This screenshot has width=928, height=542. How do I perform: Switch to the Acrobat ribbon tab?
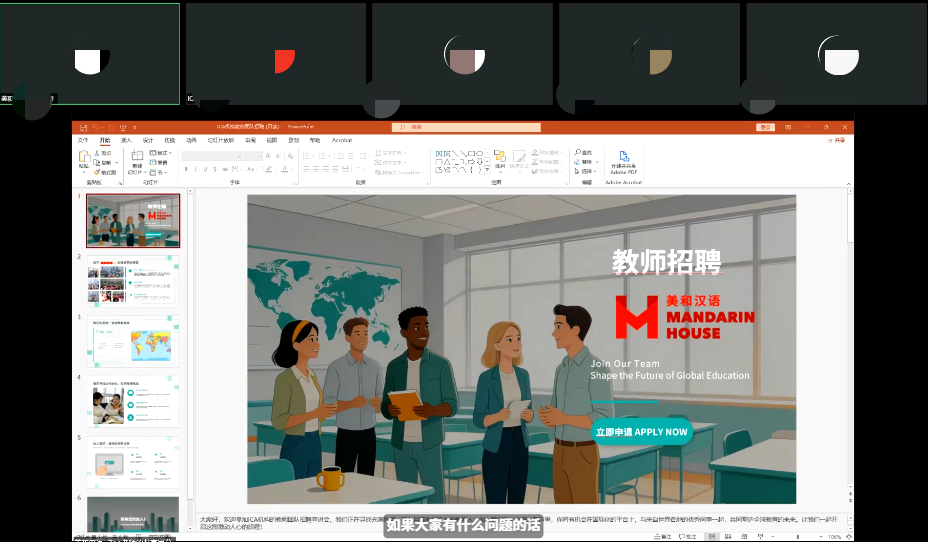coord(342,140)
